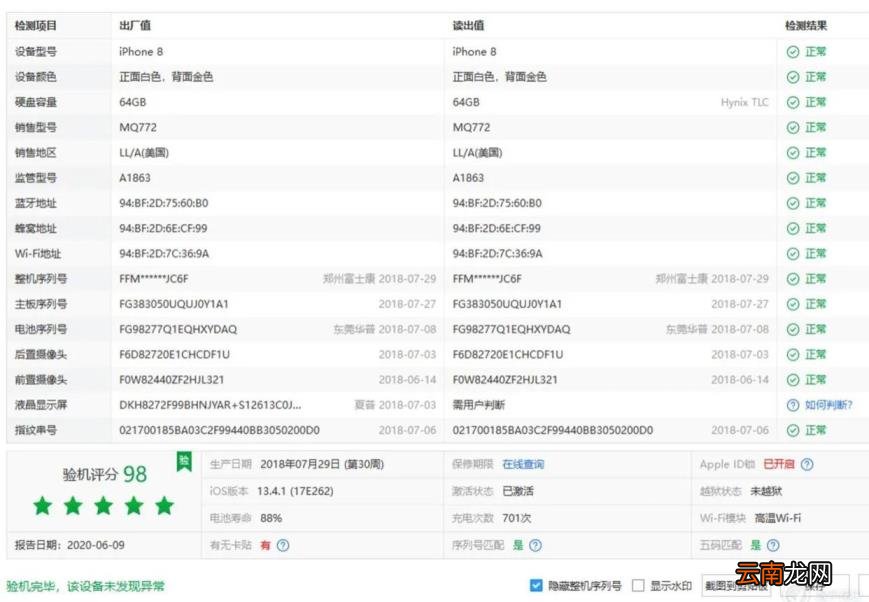The width and height of the screenshot is (869, 602).
Task: Click the battery life value 88%
Action: click(x=271, y=518)
